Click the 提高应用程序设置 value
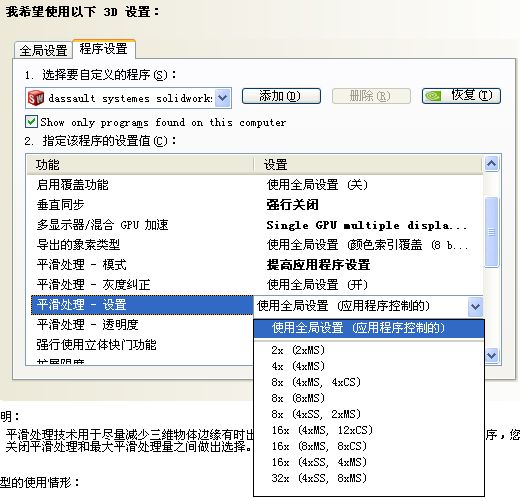 [x=318, y=265]
